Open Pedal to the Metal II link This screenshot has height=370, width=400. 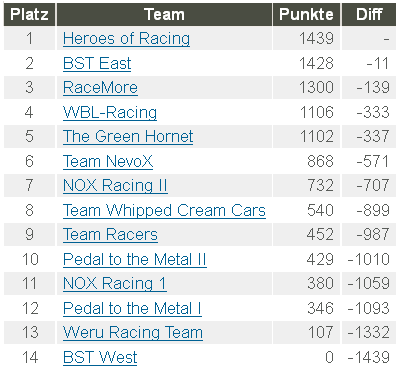135,259
